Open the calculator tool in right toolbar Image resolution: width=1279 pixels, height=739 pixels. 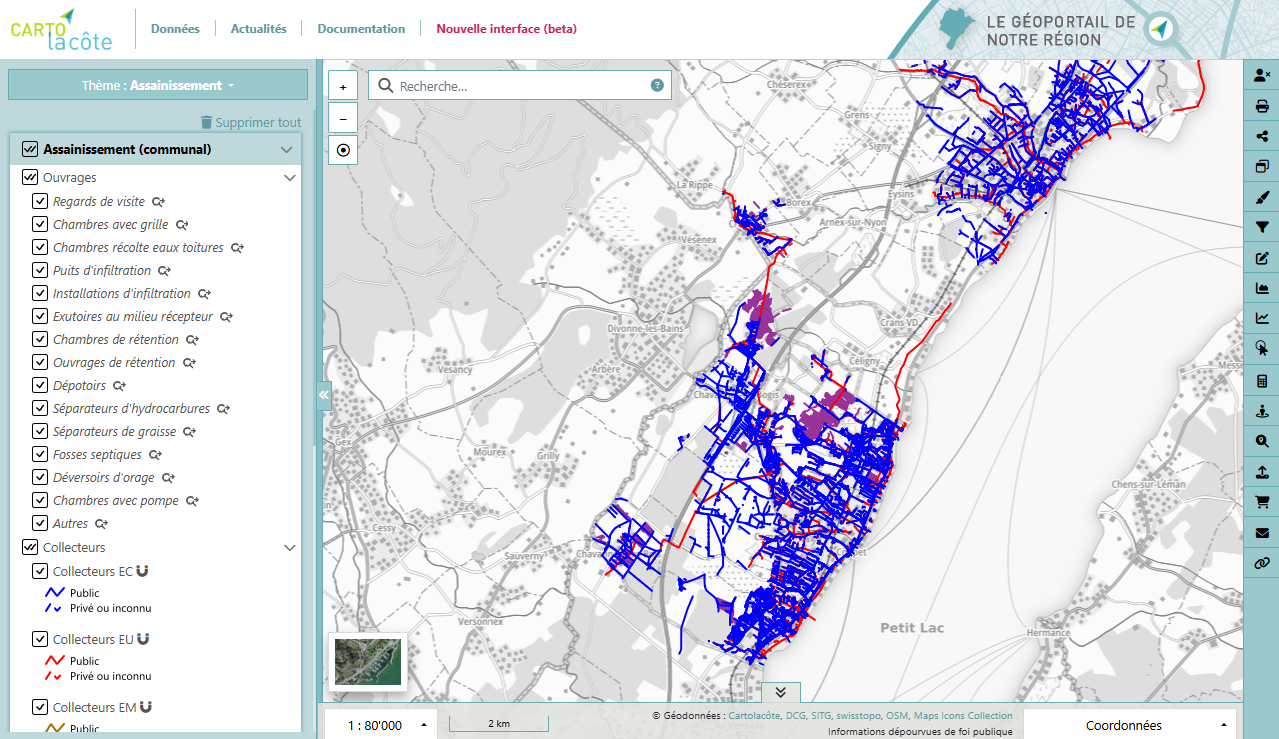click(1262, 380)
